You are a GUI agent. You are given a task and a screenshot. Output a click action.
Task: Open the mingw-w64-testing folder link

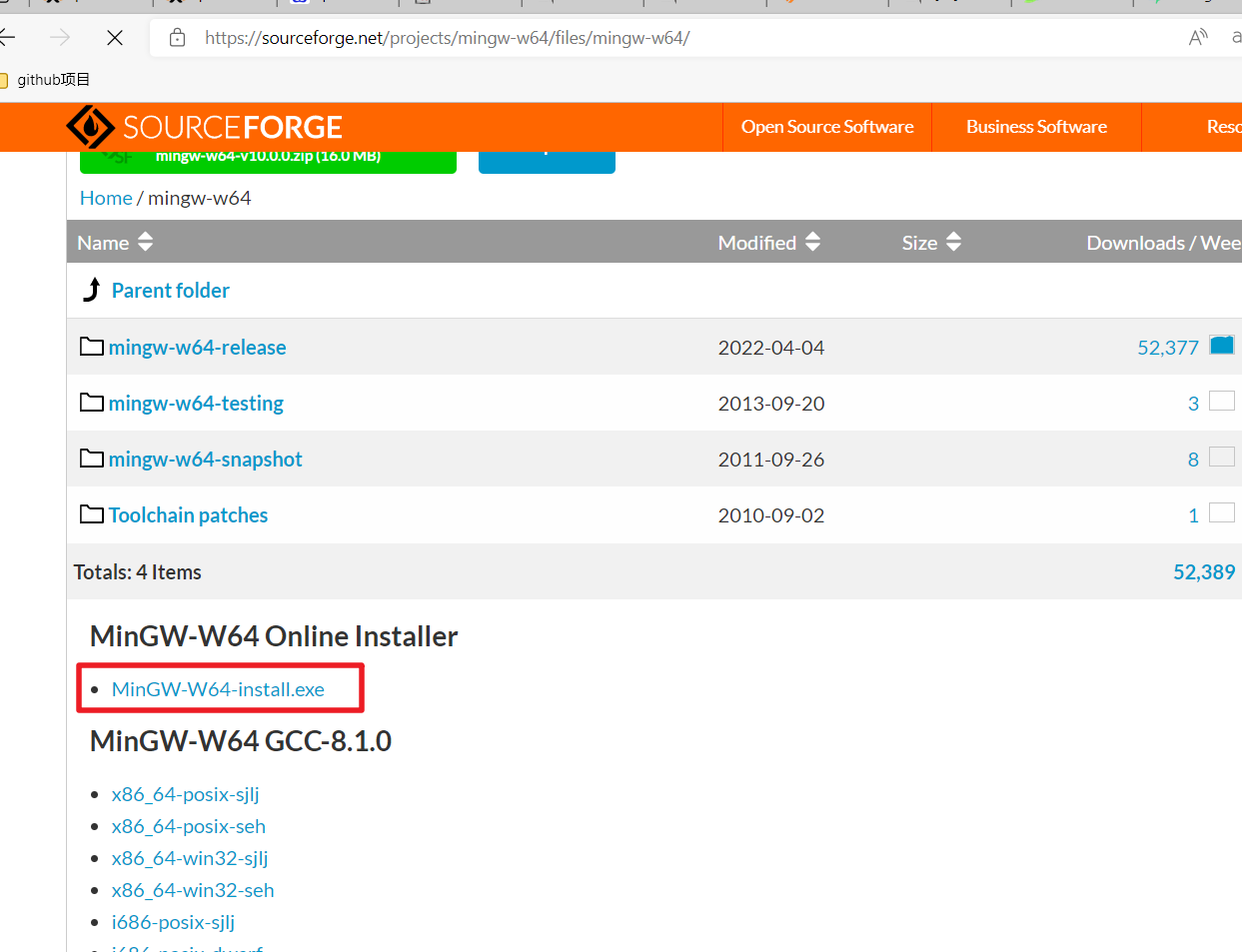[x=196, y=404]
